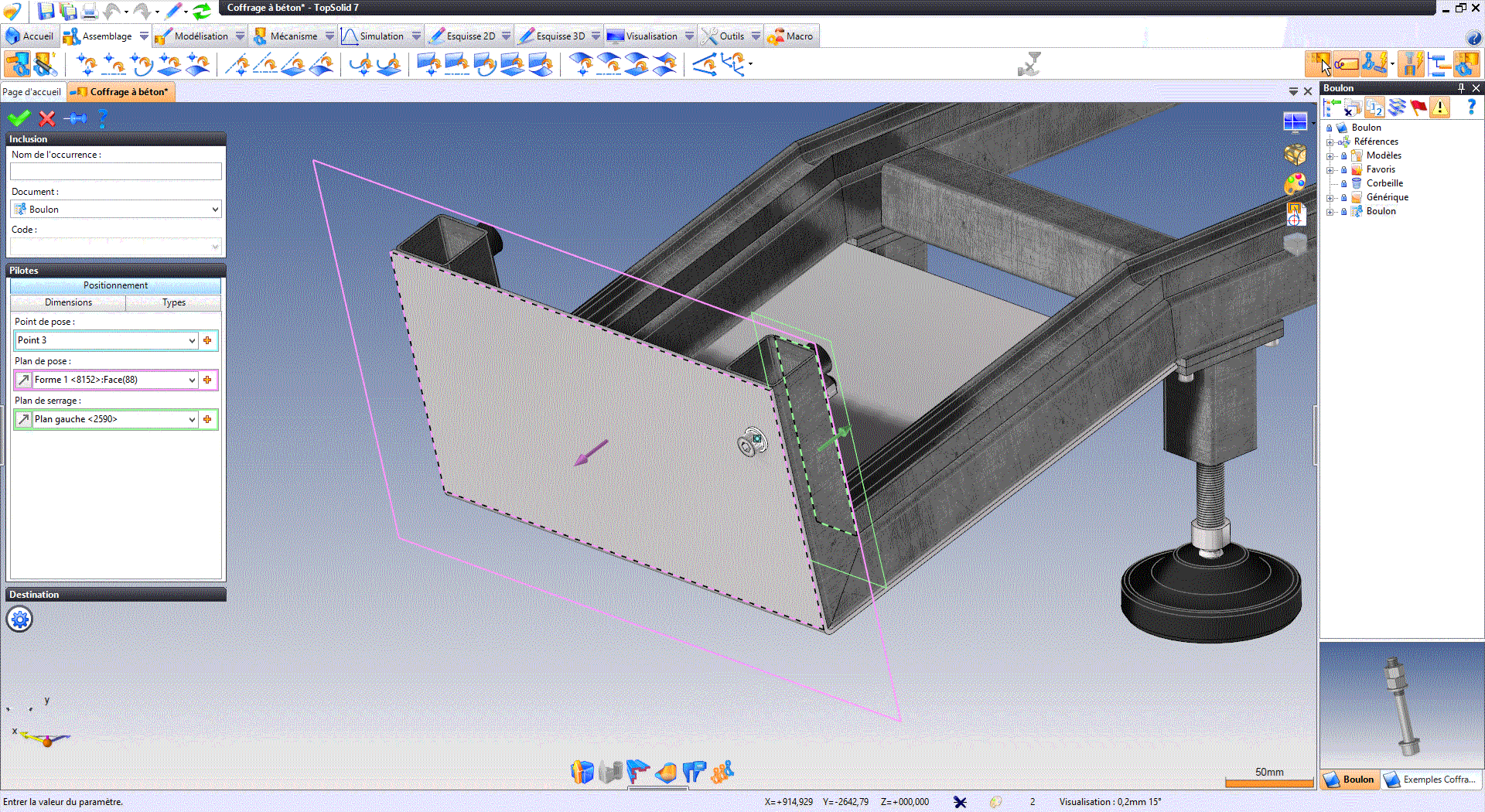Image resolution: width=1485 pixels, height=812 pixels.
Task: Expand the Modèles tree node
Action: (x=1330, y=156)
